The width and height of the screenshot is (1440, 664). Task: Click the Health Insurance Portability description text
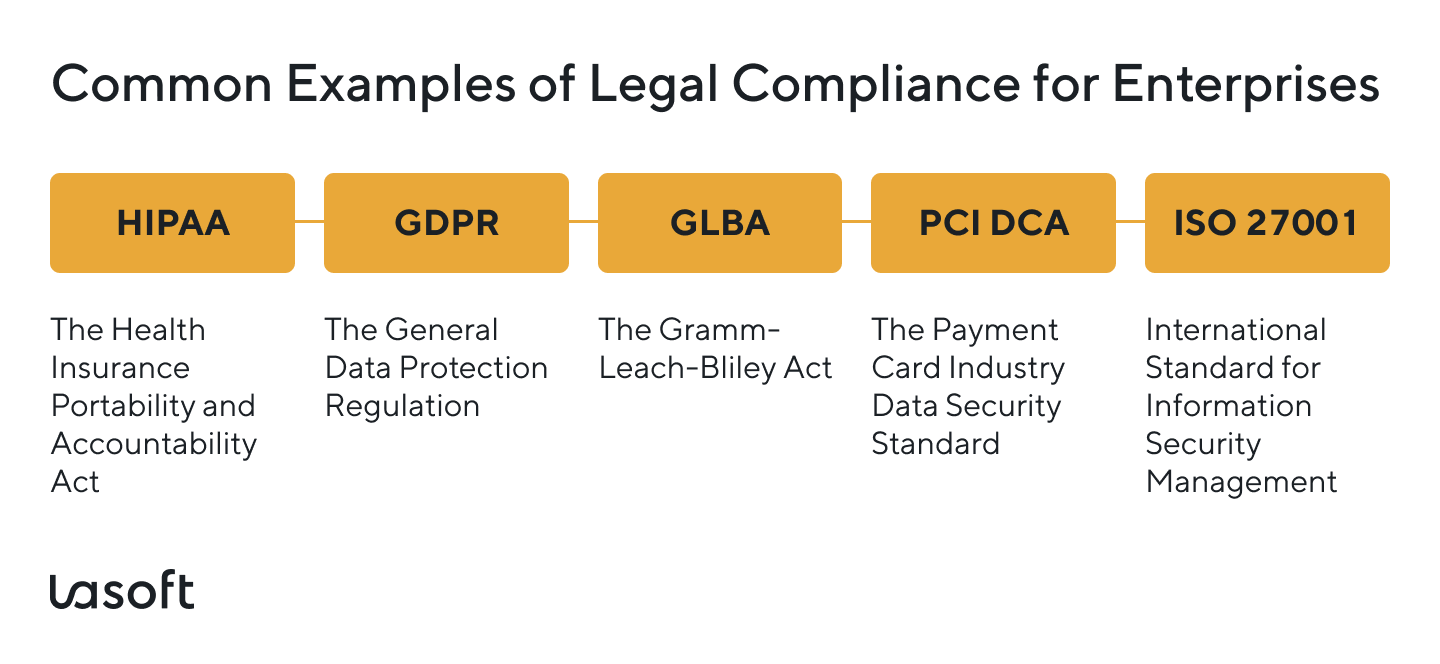[x=153, y=405]
